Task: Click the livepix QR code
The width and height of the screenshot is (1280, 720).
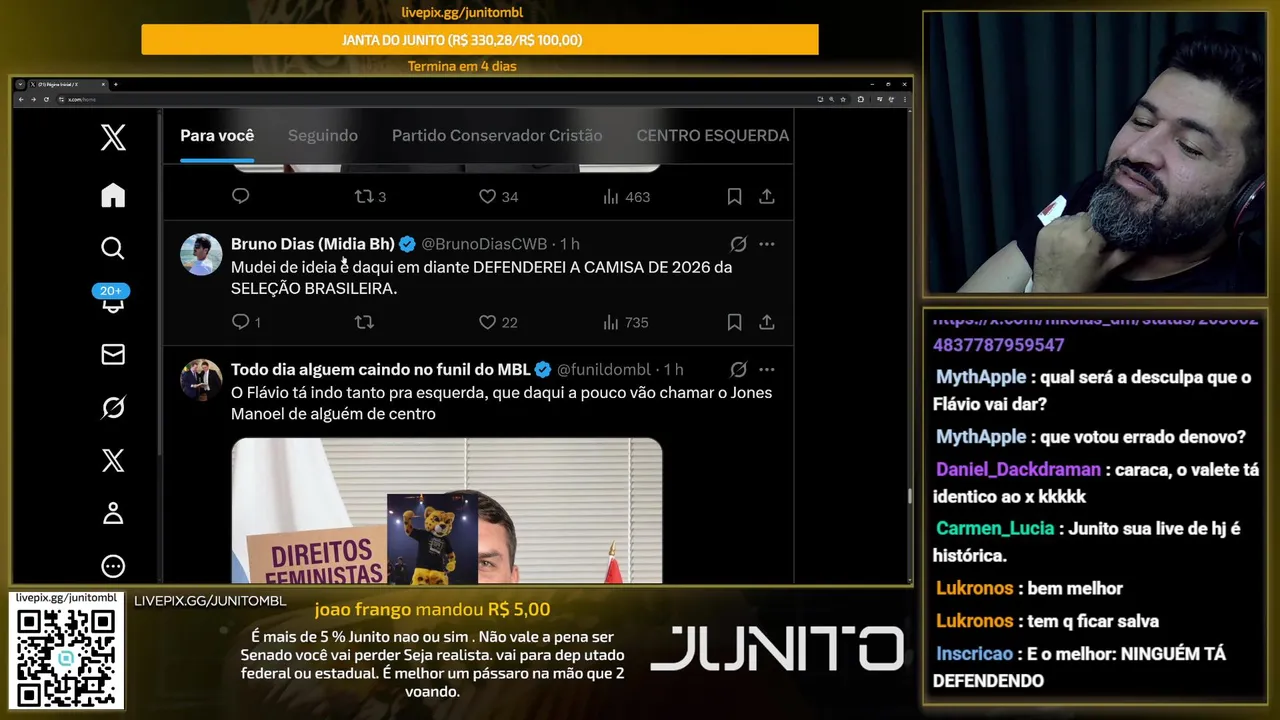Action: pos(66,657)
